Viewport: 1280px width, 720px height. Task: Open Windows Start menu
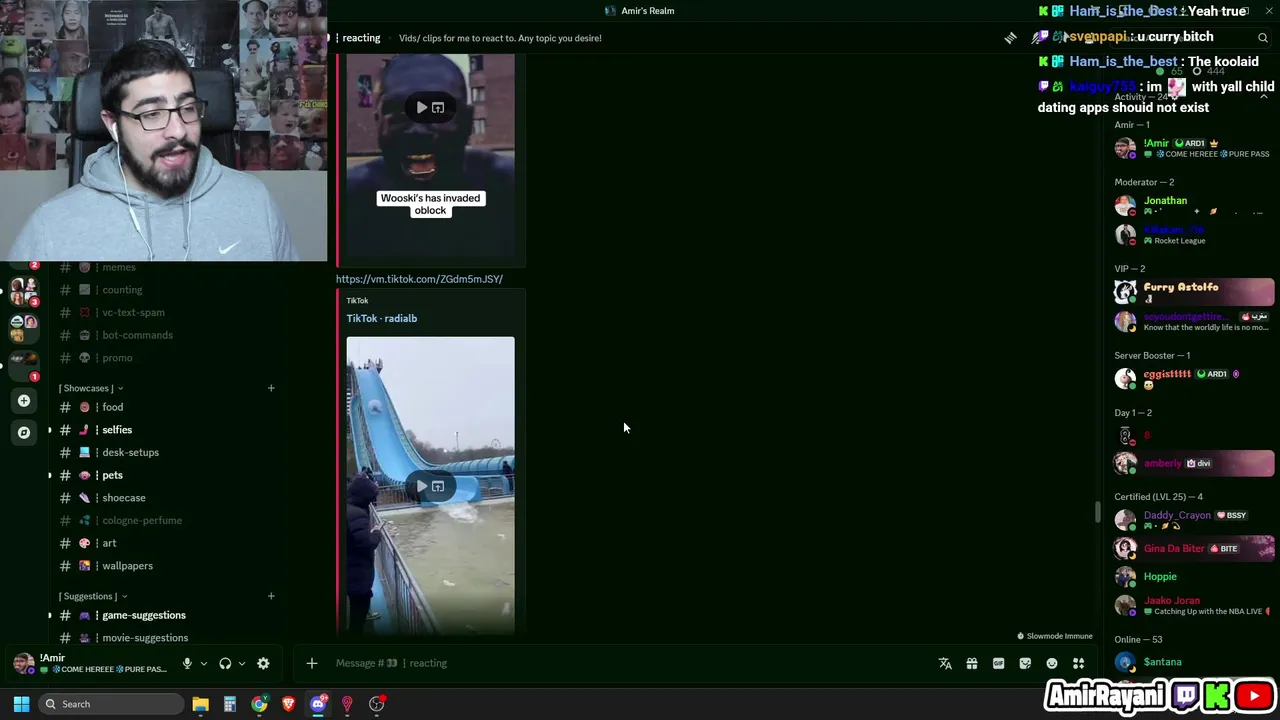pos(21,704)
